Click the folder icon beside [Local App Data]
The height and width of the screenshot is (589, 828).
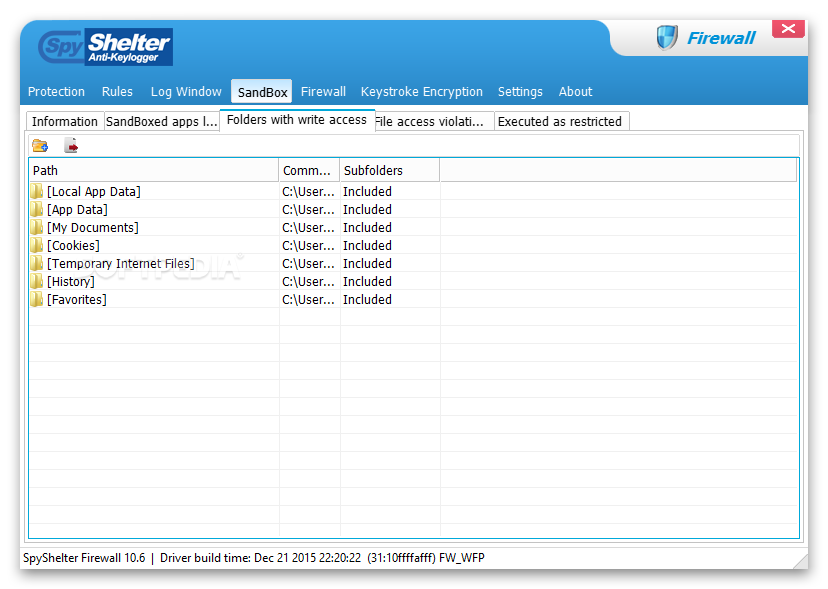[36, 191]
